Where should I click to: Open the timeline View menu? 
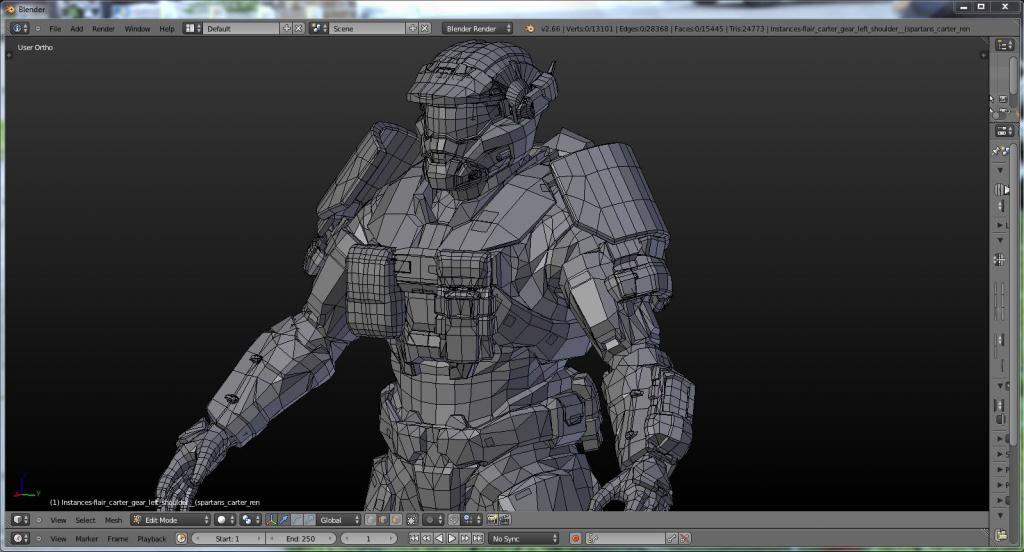coord(58,538)
